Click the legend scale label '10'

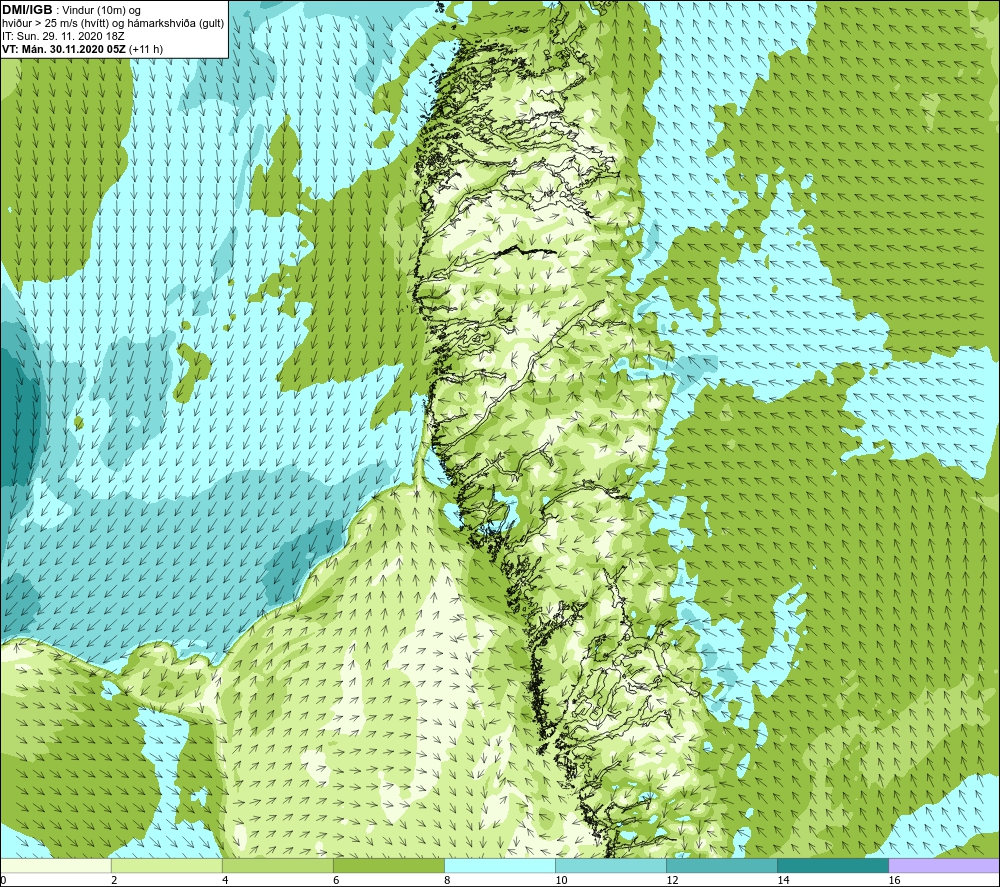tap(561, 881)
